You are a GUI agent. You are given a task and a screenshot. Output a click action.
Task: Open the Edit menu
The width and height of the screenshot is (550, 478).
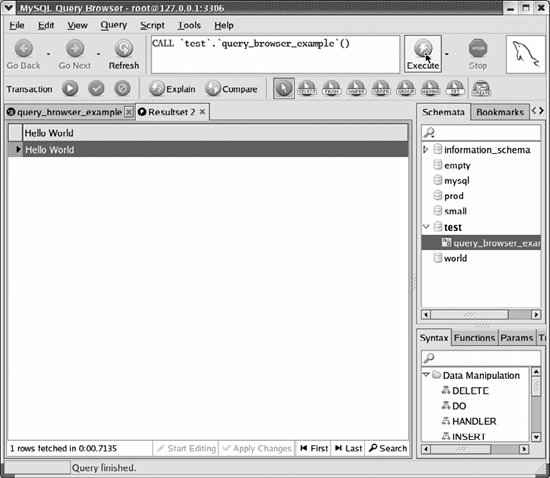coord(46,25)
